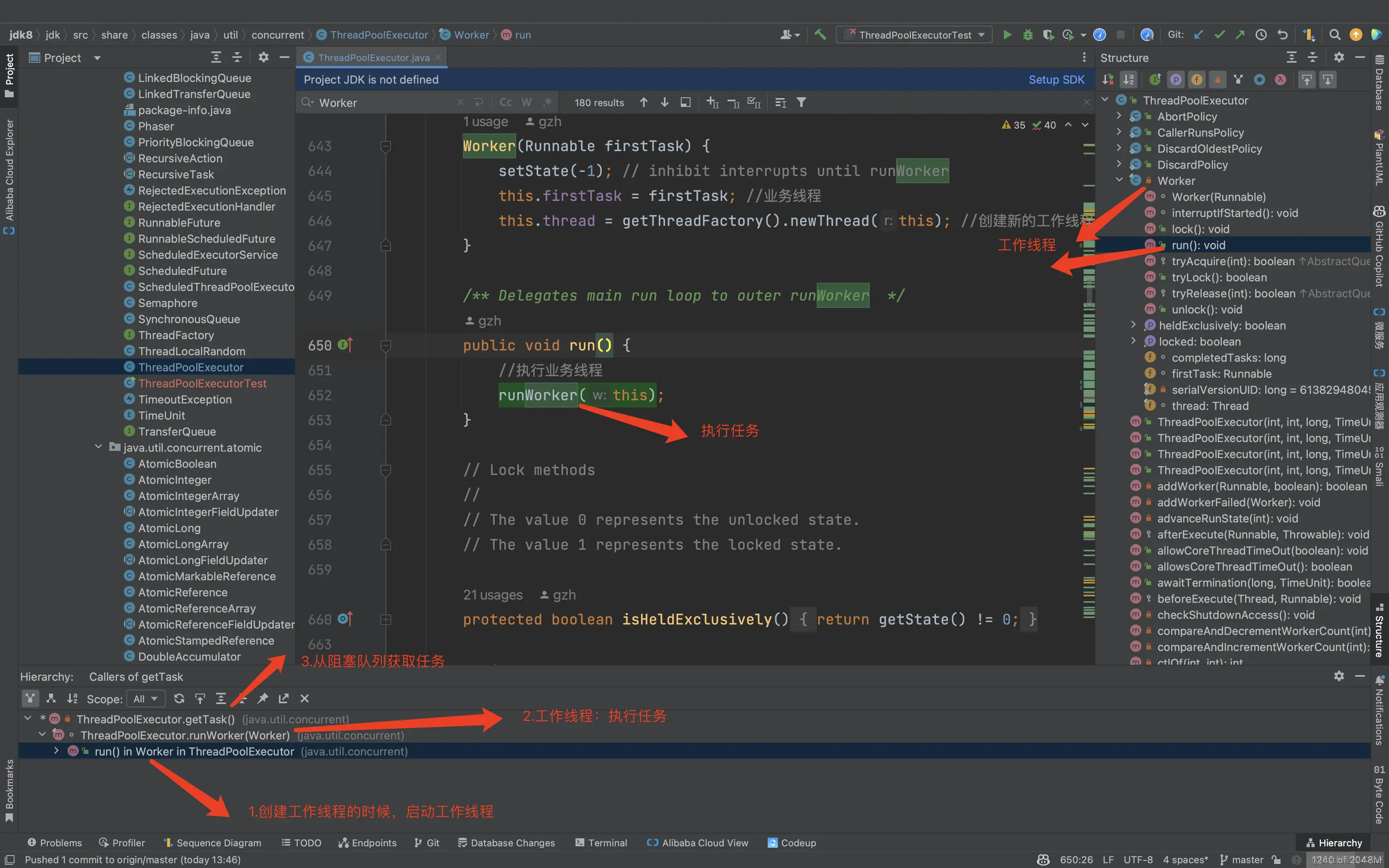Viewport: 1389px width, 868px height.
Task: Toggle whole Words (W) search option
Action: (526, 102)
